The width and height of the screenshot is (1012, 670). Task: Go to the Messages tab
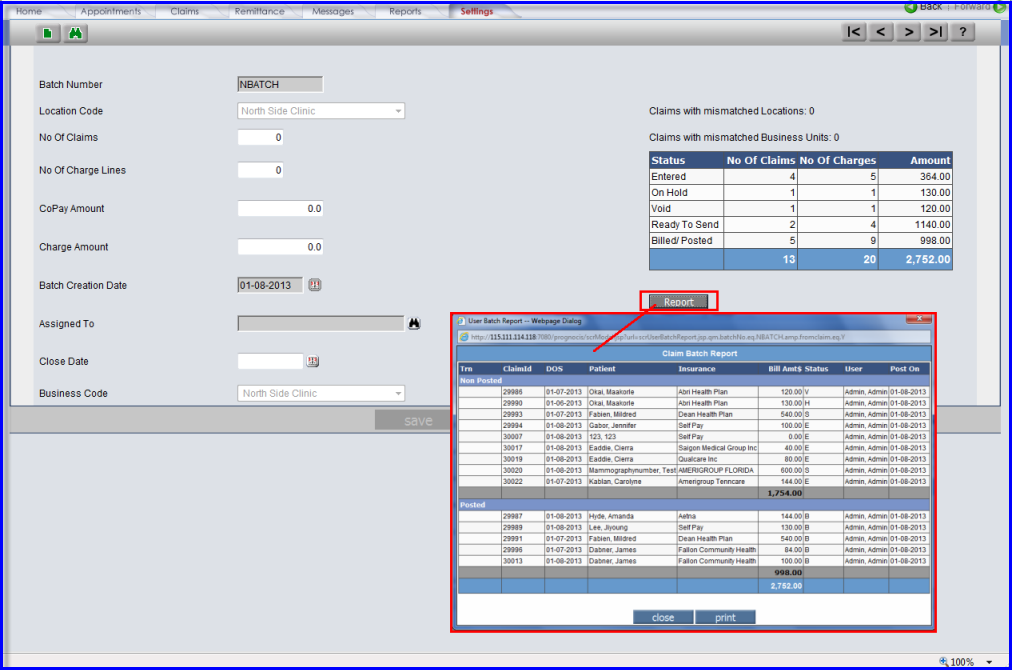333,11
